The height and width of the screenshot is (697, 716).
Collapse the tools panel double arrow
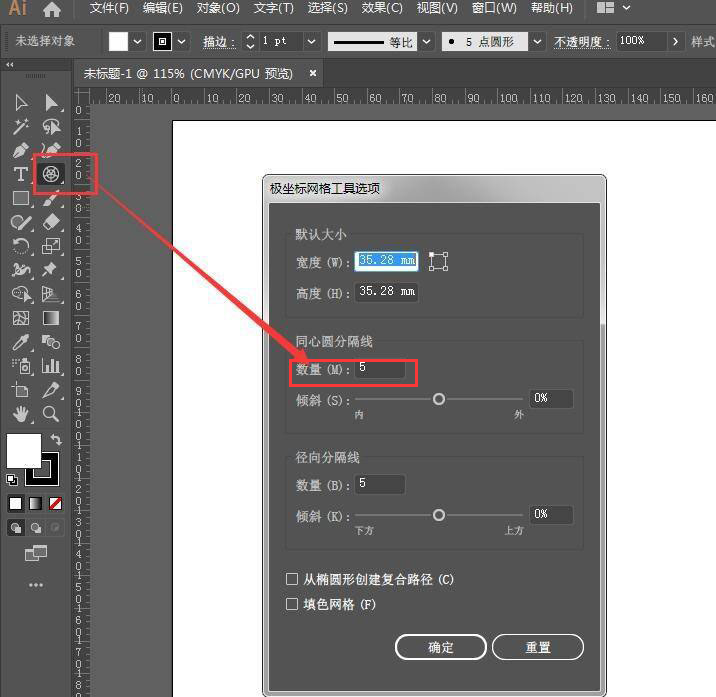[x=10, y=65]
